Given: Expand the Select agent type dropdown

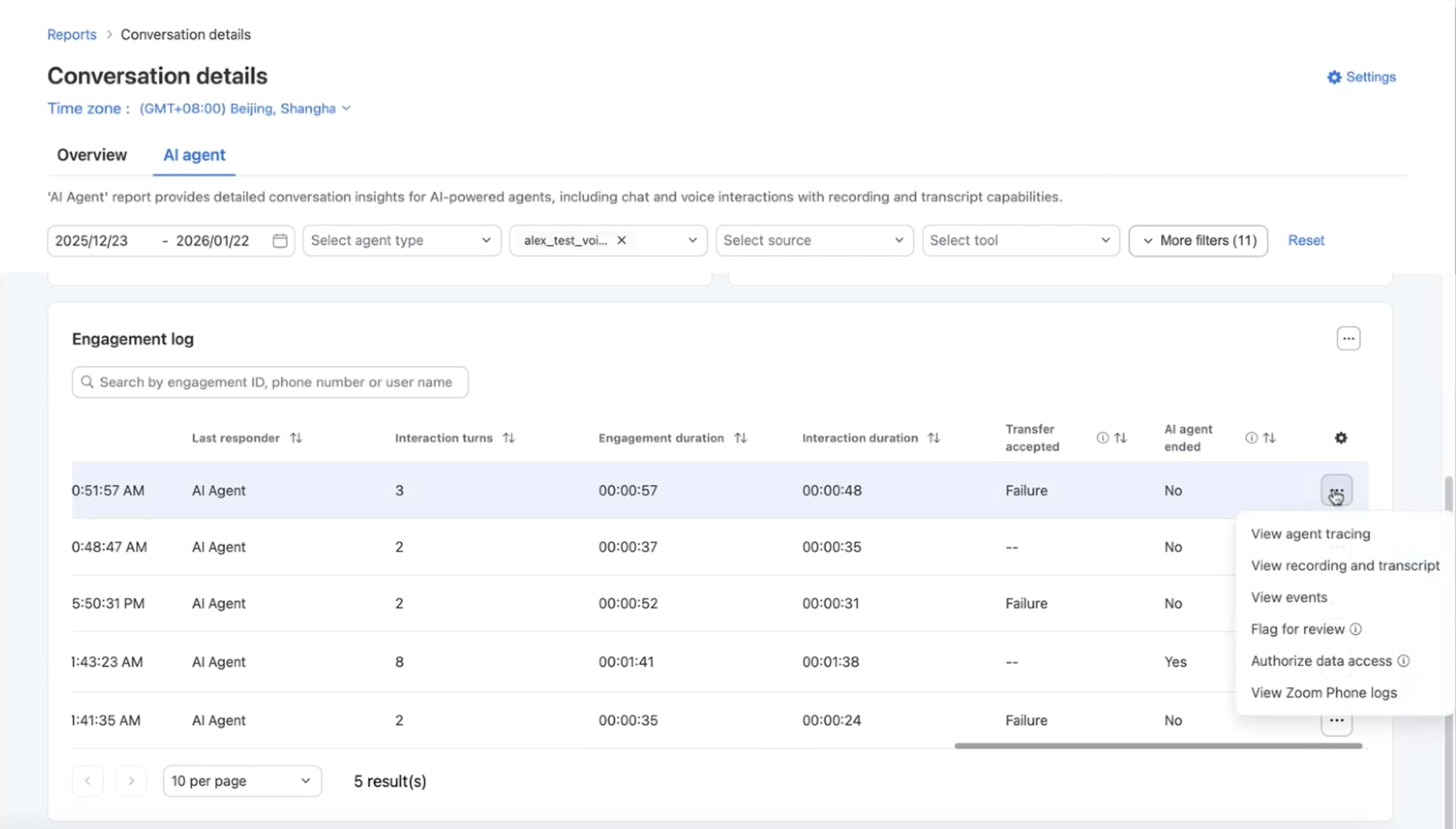Looking at the screenshot, I should pyautogui.click(x=401, y=240).
